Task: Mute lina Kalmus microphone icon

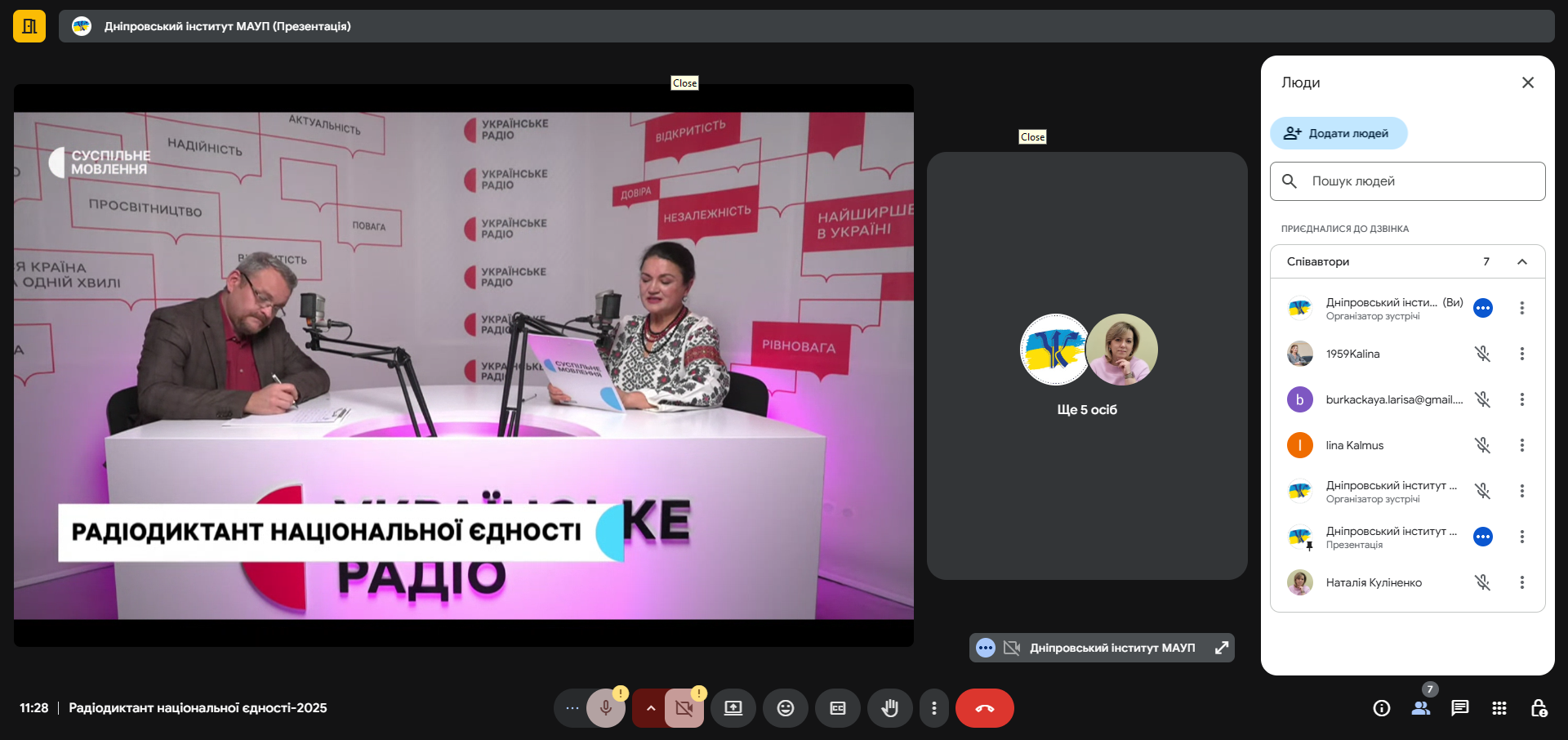Action: pyautogui.click(x=1482, y=445)
